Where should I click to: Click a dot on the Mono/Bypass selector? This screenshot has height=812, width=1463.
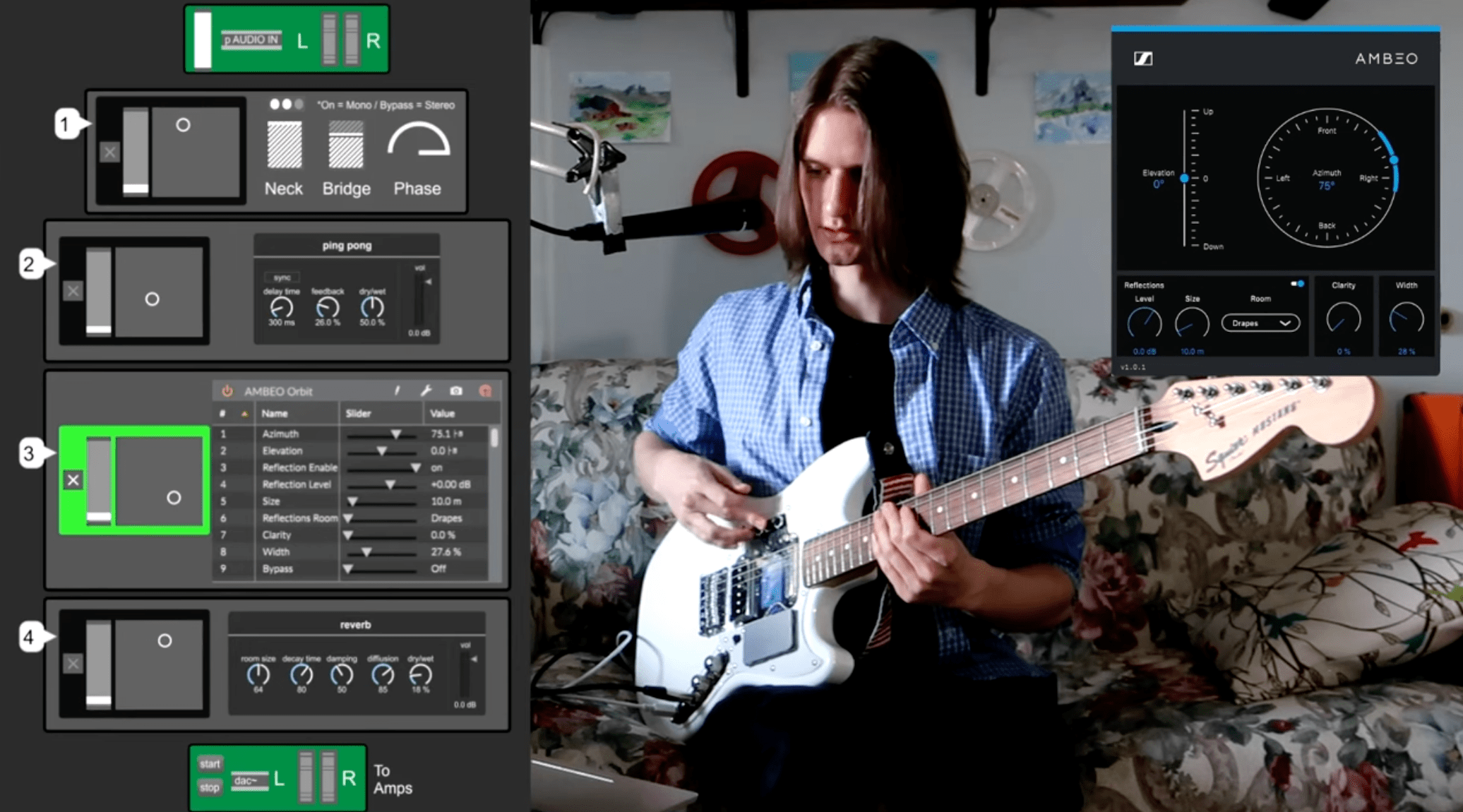[x=276, y=104]
